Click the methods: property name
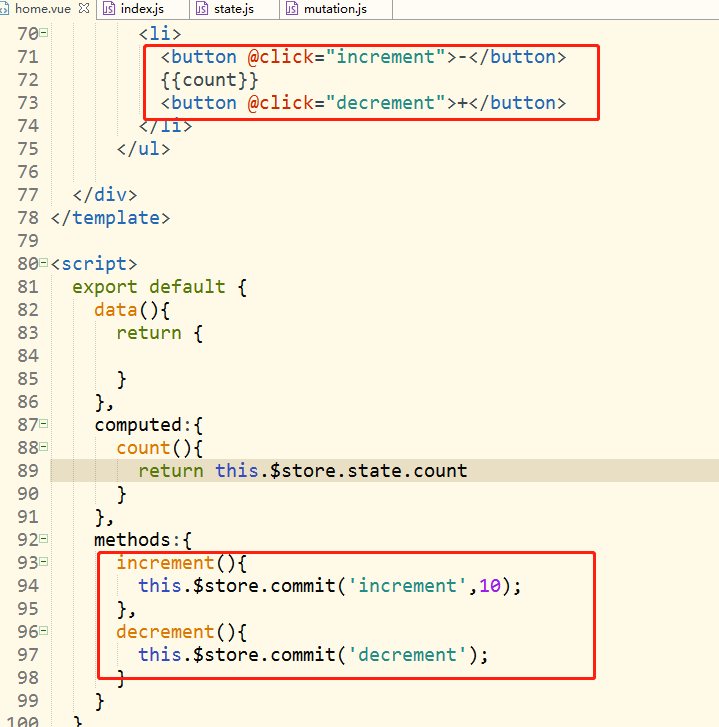The width and height of the screenshot is (719, 727). pos(137,540)
